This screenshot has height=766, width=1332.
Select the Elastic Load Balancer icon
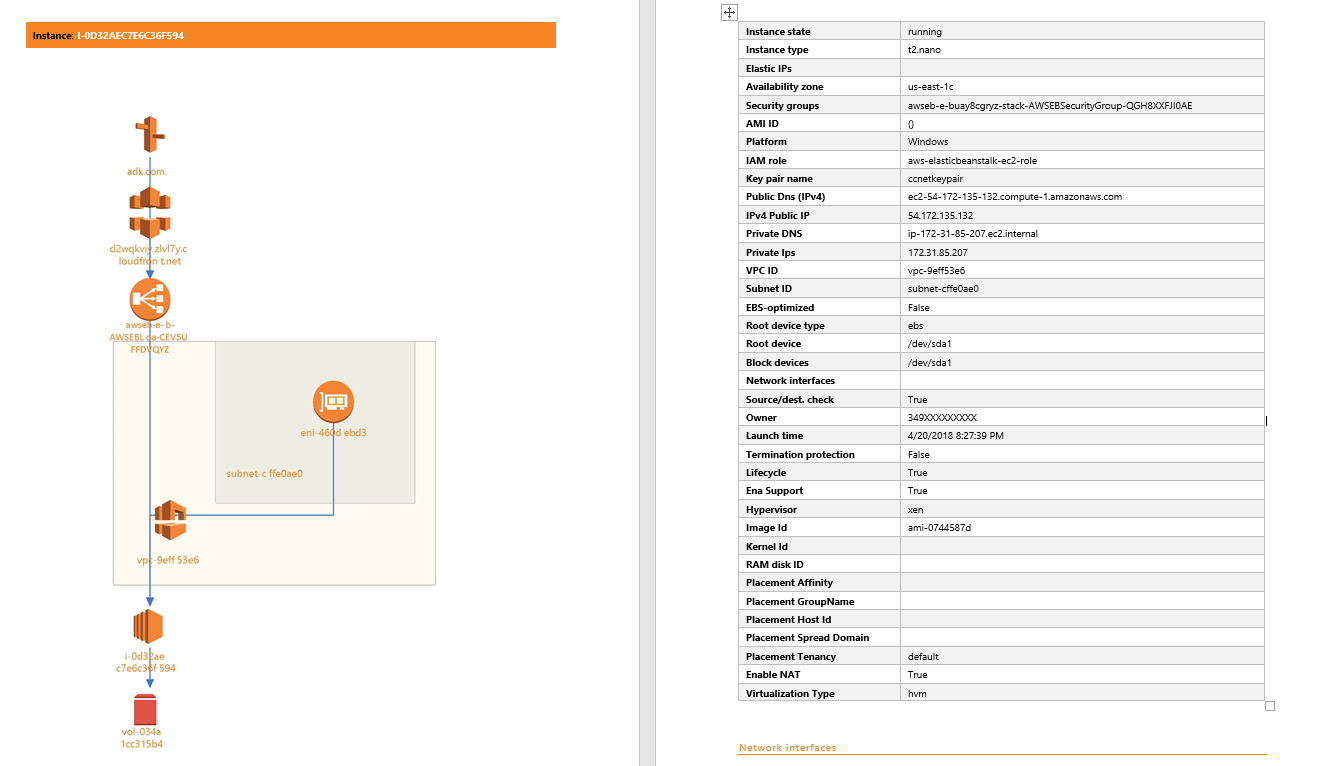click(x=150, y=299)
